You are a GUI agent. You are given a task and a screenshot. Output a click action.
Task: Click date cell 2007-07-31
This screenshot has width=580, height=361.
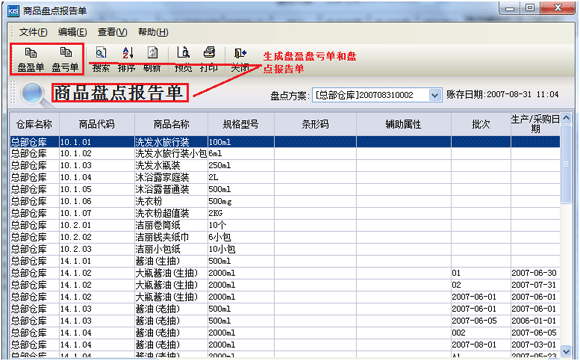click(x=534, y=285)
